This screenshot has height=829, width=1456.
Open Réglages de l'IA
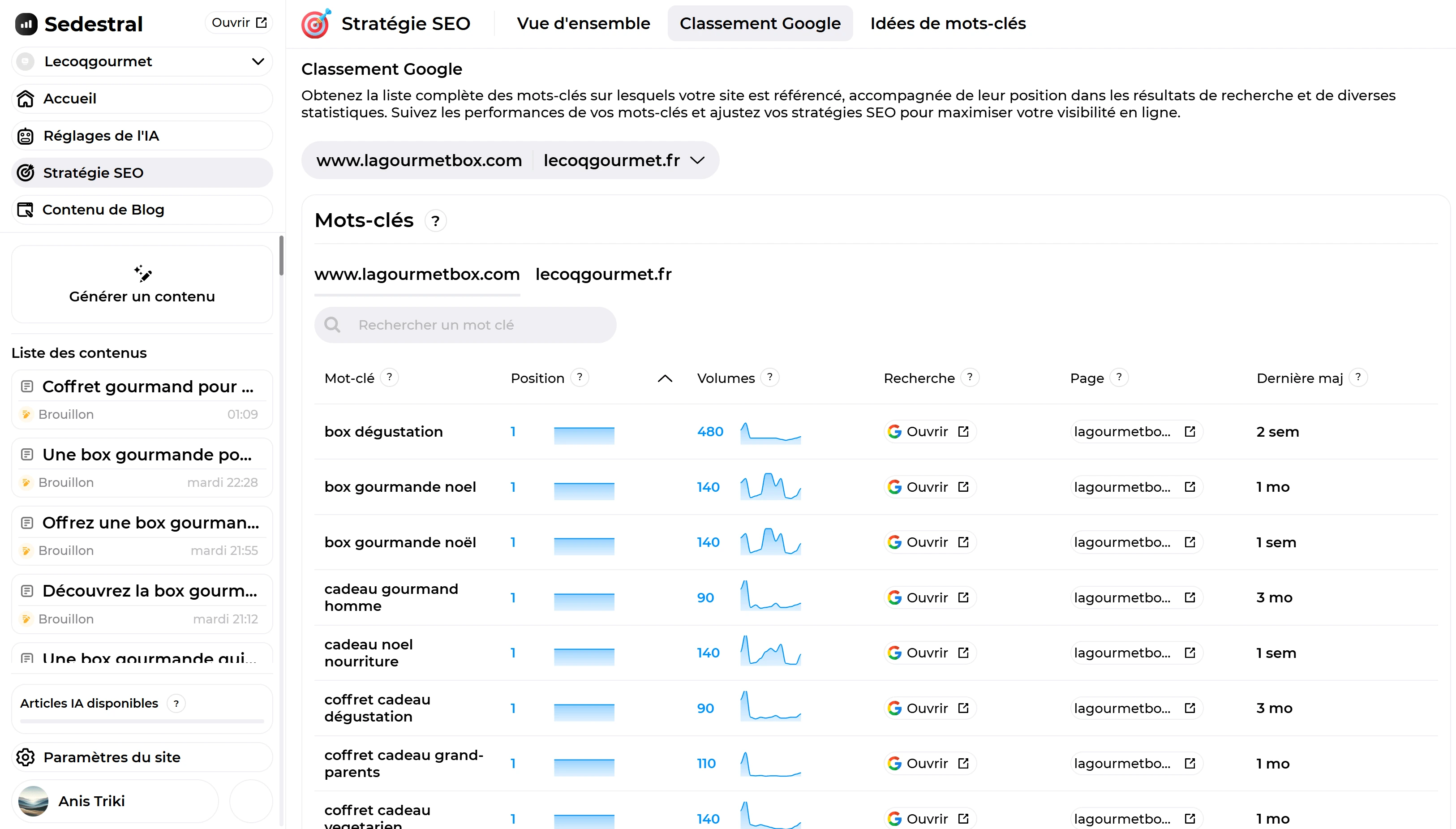[x=142, y=136]
